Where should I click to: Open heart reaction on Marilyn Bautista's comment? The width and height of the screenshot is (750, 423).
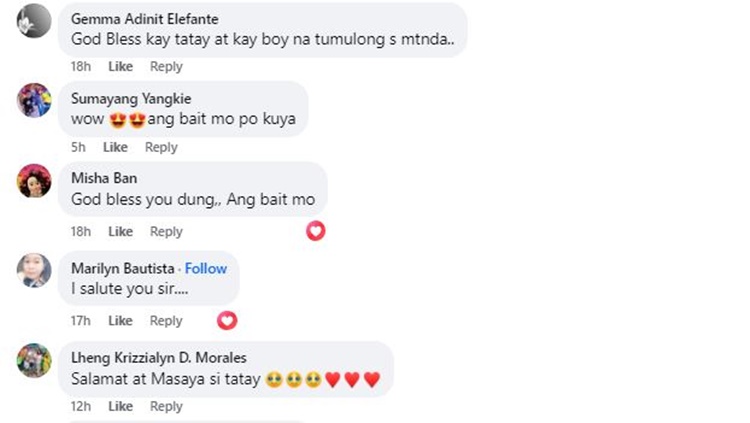(x=227, y=321)
